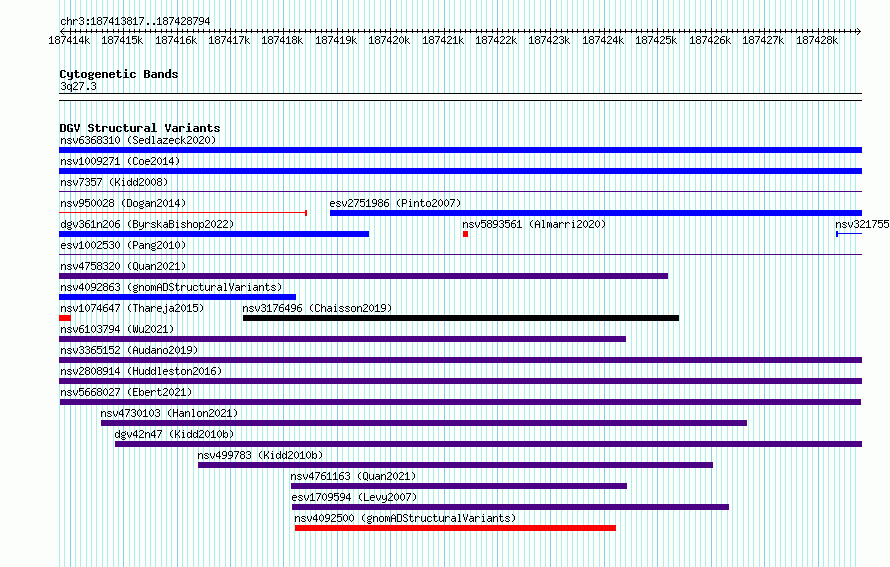
Task: Click the thin red nsv950028 line
Action: 183,213
